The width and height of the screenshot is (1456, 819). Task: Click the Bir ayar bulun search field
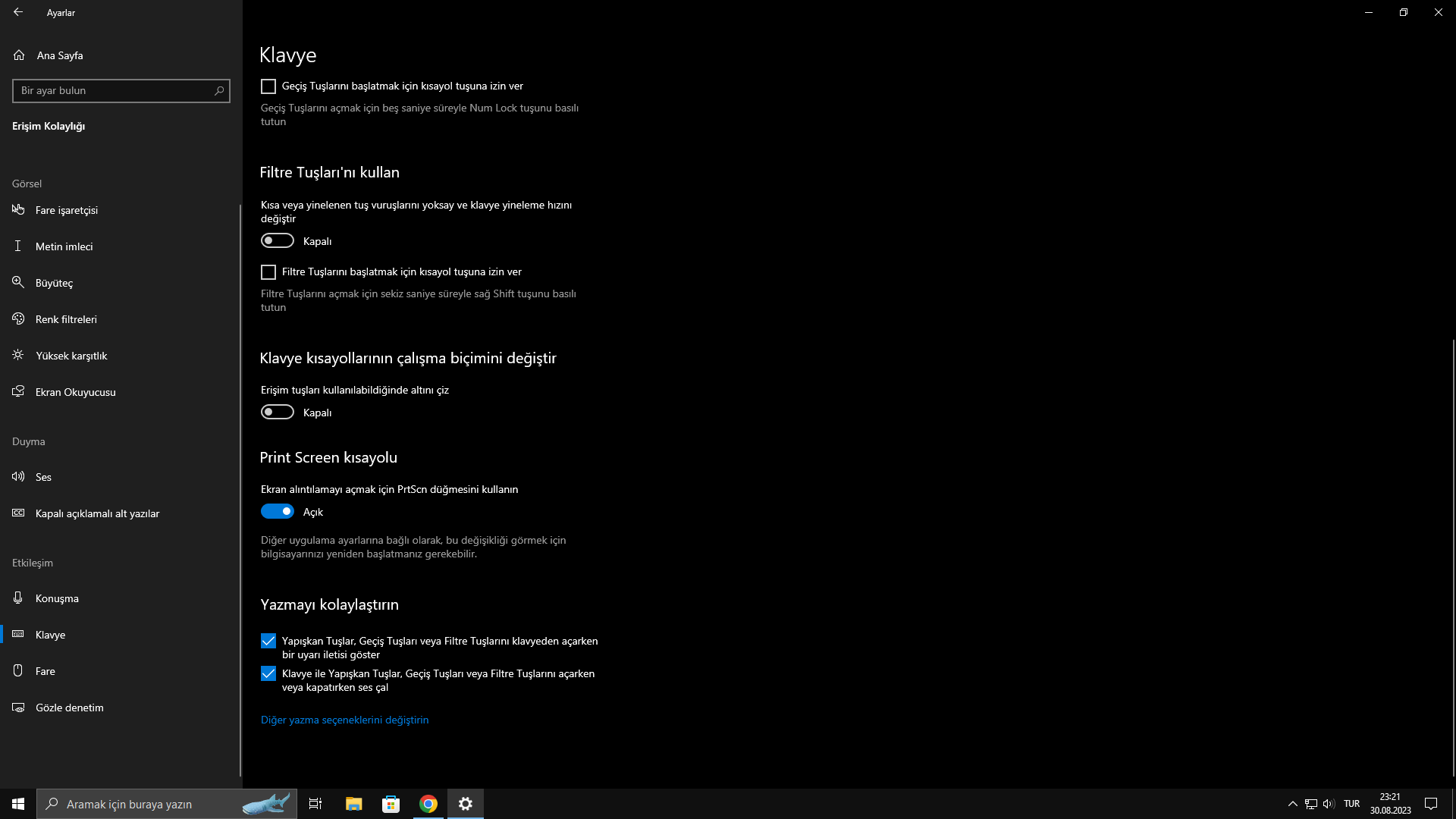(112, 91)
